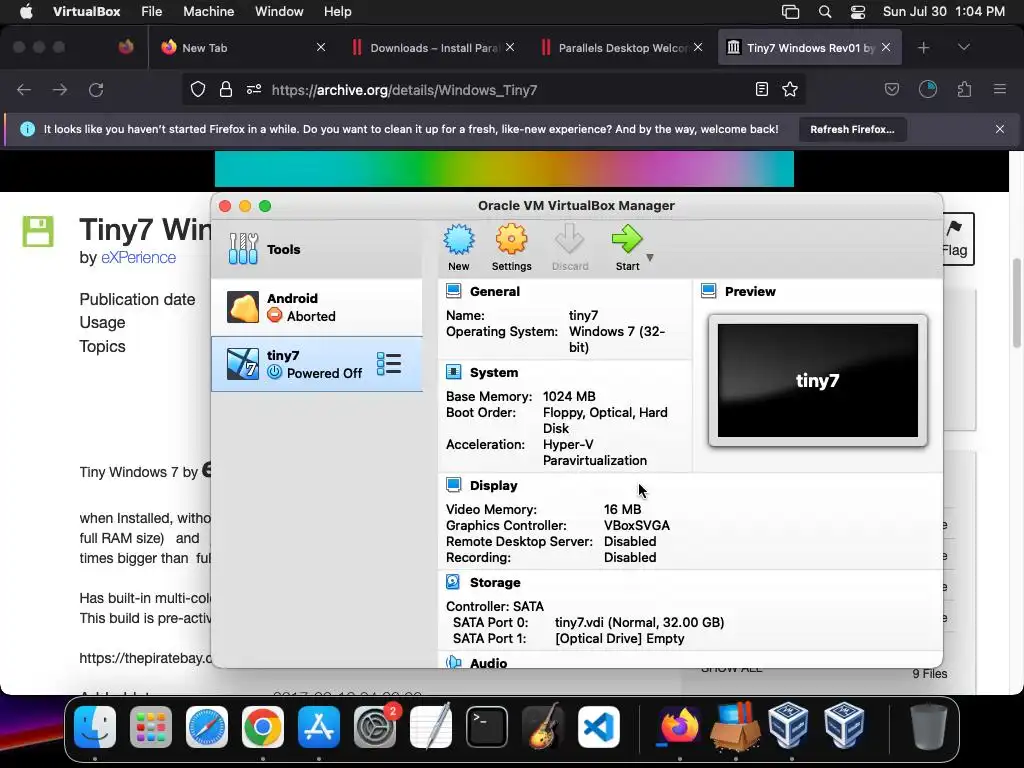1024x768 pixels.
Task: Switch to the New Tab browser tab
Action: click(x=242, y=48)
